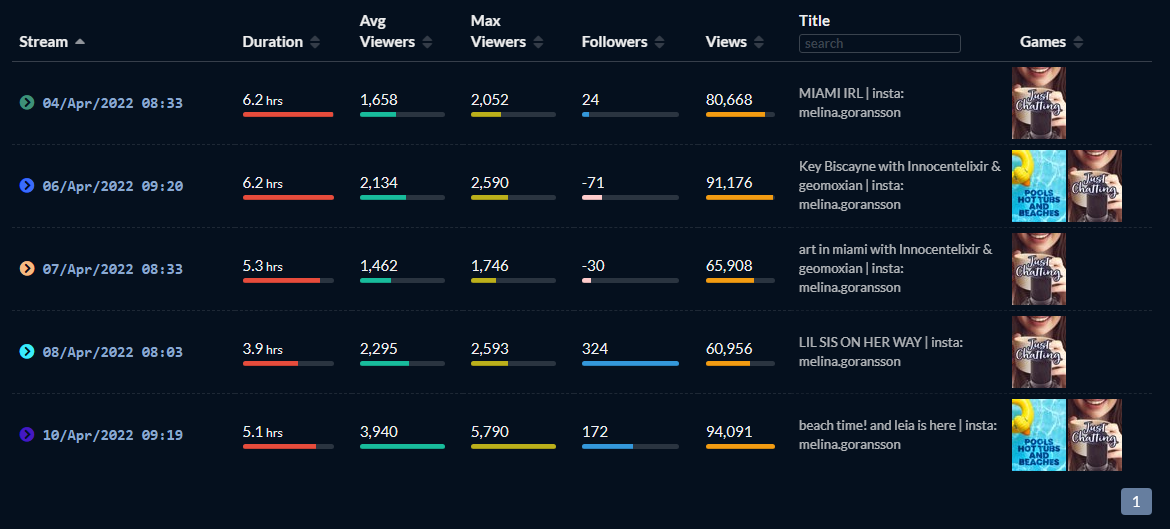This screenshot has height=529, width=1170.
Task: Sort table by Games column
Action: pos(1077,42)
